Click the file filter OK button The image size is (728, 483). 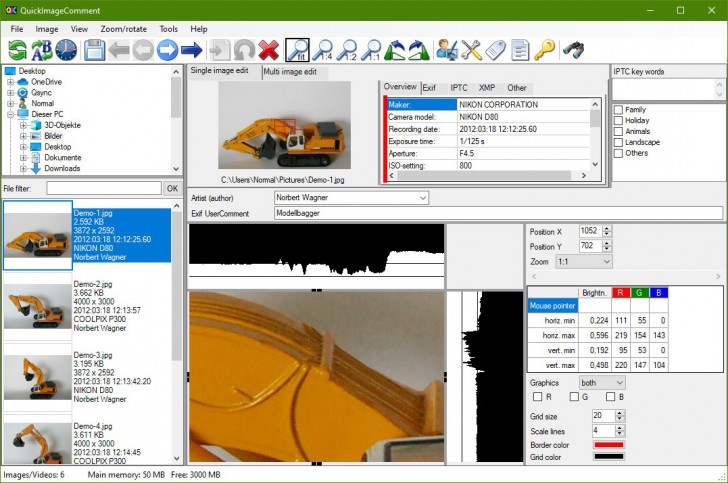coord(172,189)
